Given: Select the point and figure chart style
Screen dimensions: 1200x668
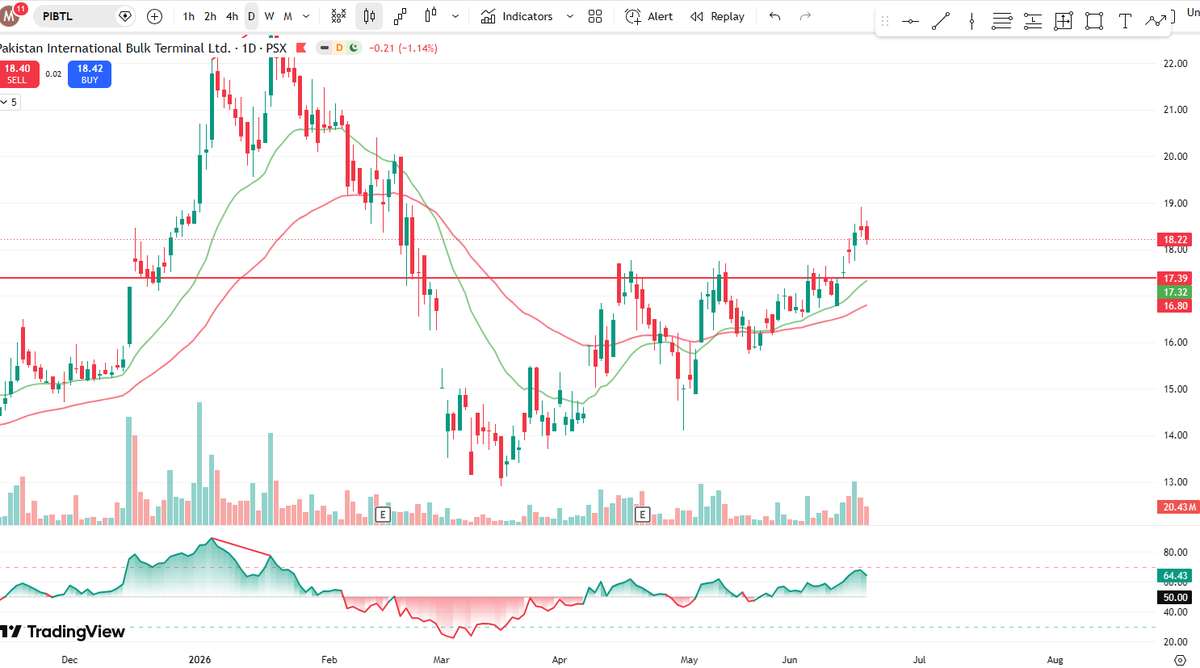Looking at the screenshot, I should point(339,16).
